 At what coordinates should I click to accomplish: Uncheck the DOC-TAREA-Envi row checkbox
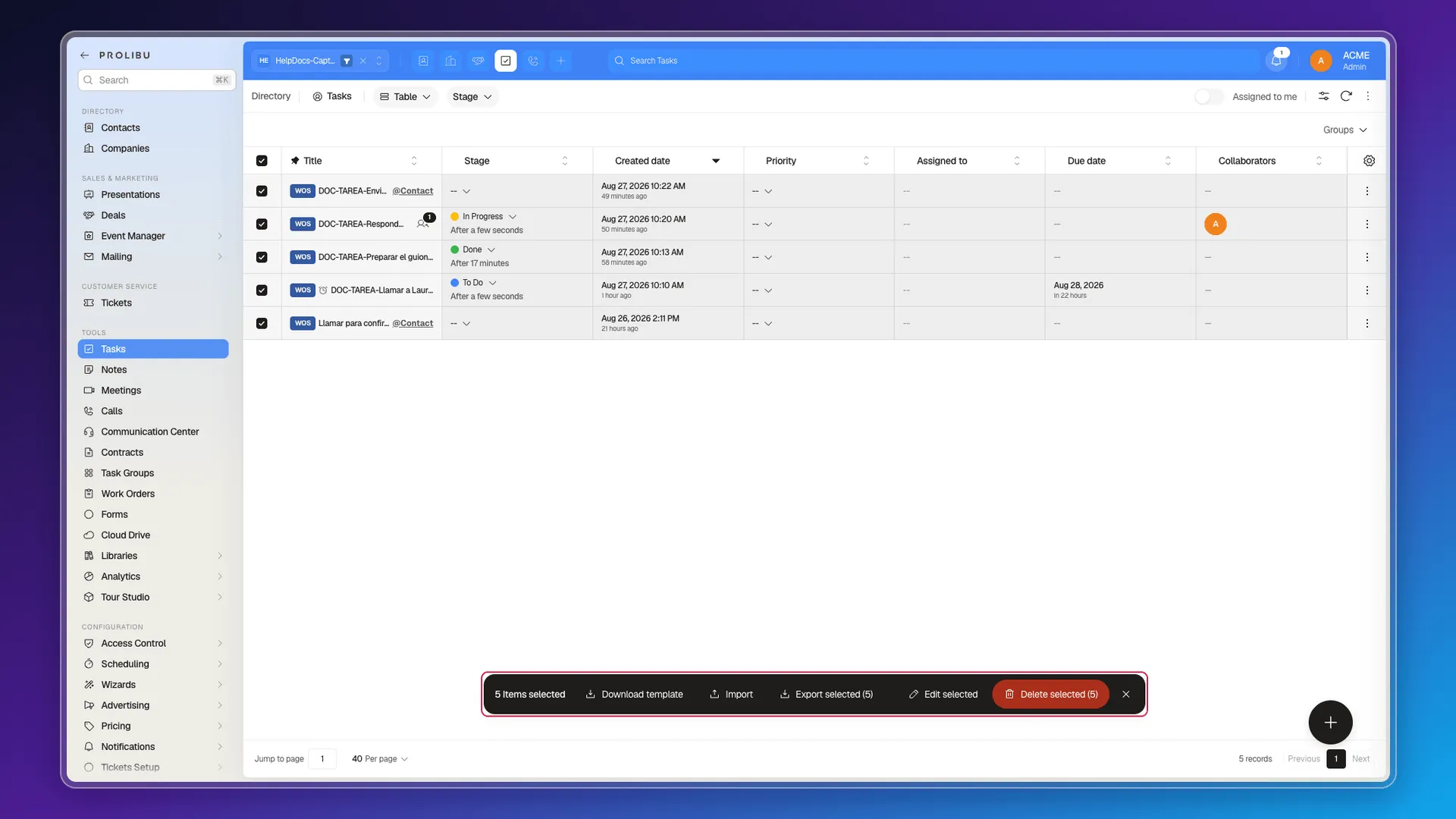[262, 191]
